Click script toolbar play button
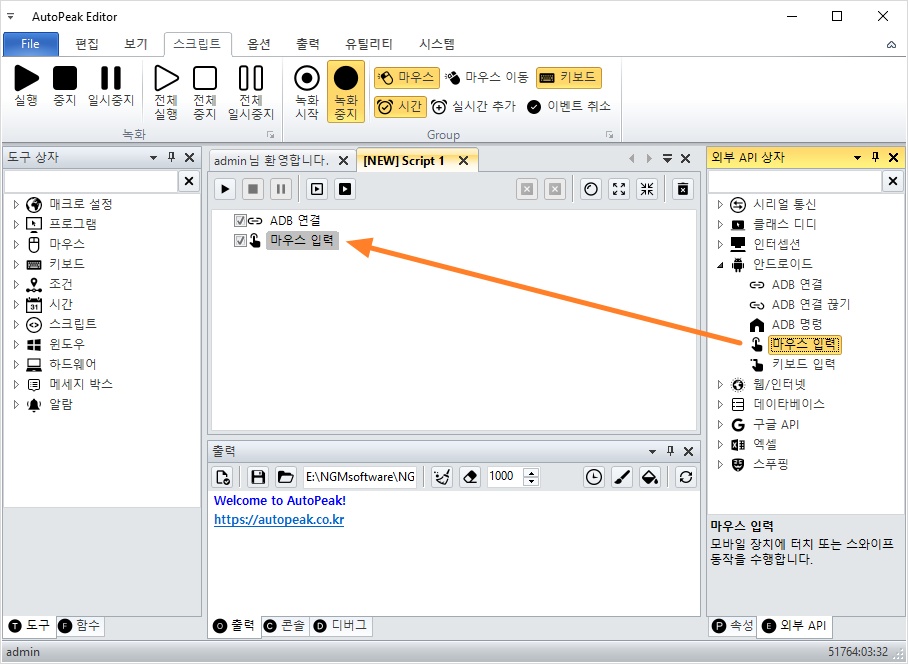 pos(225,189)
